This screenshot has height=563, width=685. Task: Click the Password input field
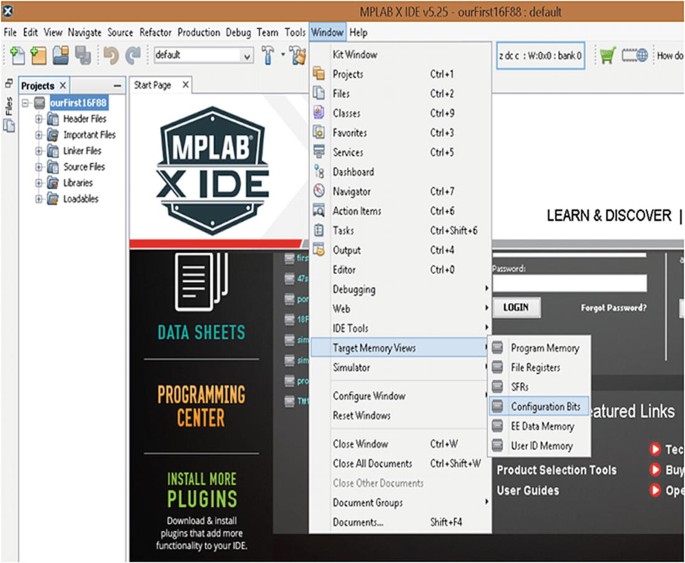[568, 284]
